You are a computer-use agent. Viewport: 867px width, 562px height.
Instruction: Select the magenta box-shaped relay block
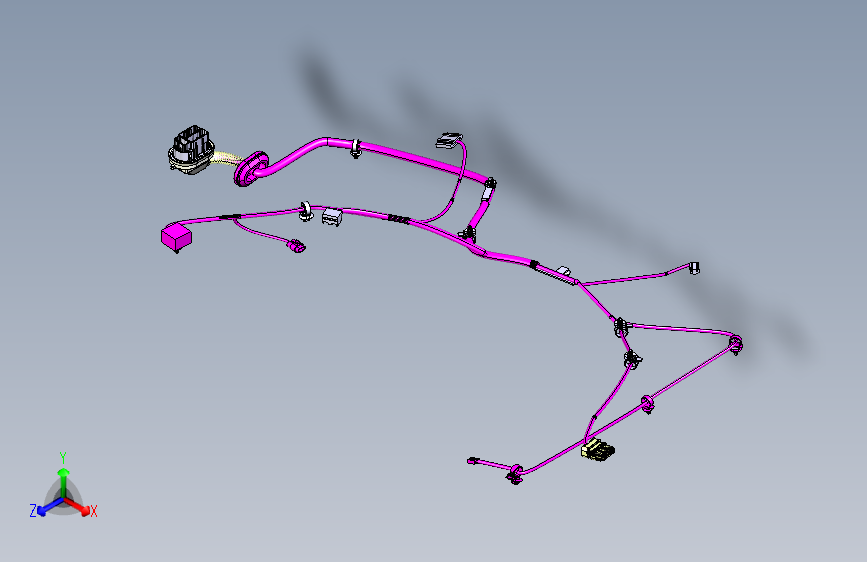[176, 237]
